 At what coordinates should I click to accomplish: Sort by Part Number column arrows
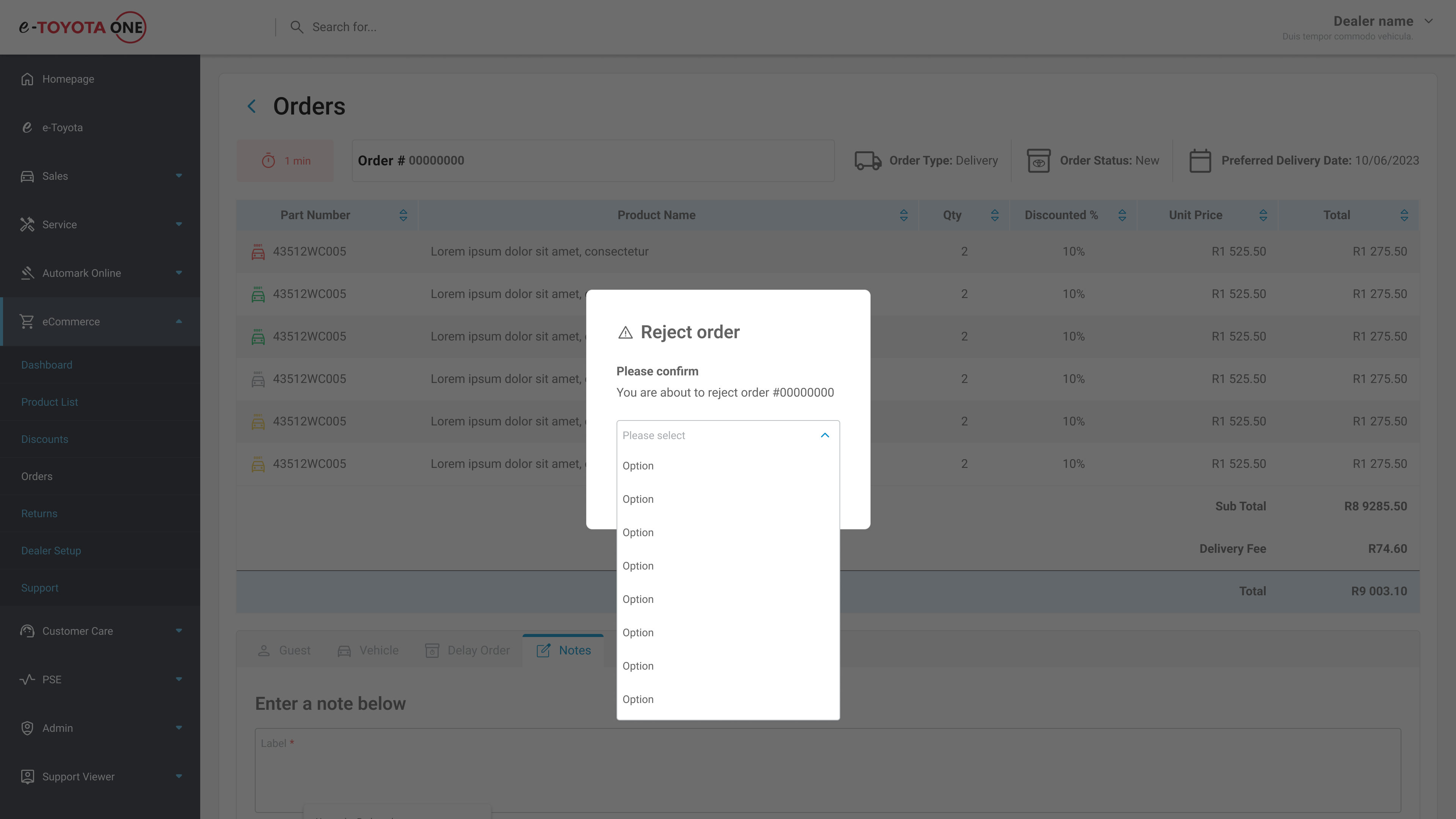tap(403, 215)
